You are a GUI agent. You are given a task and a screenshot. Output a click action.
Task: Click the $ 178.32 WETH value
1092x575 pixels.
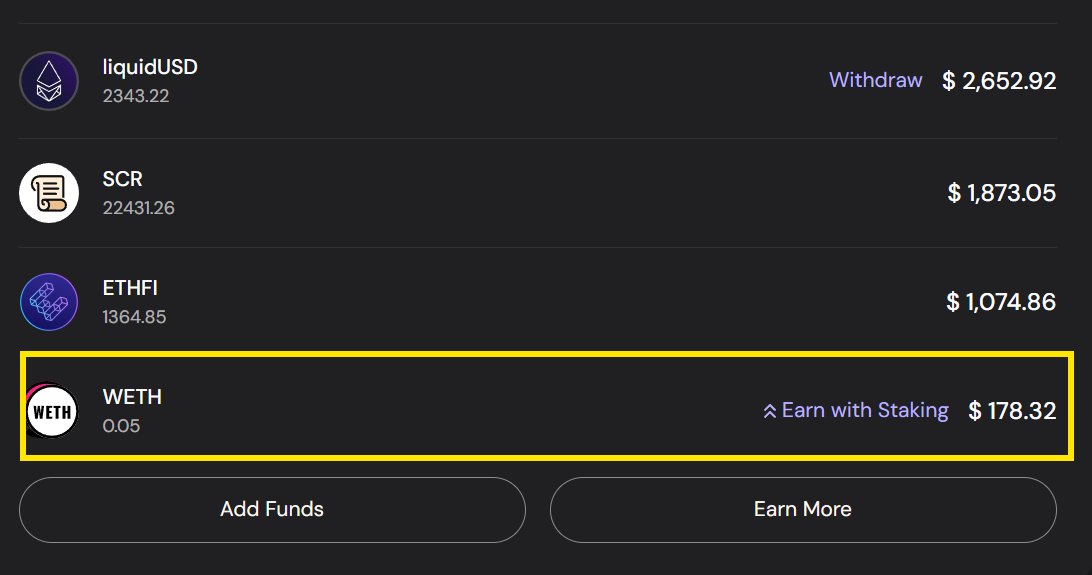[1012, 411]
